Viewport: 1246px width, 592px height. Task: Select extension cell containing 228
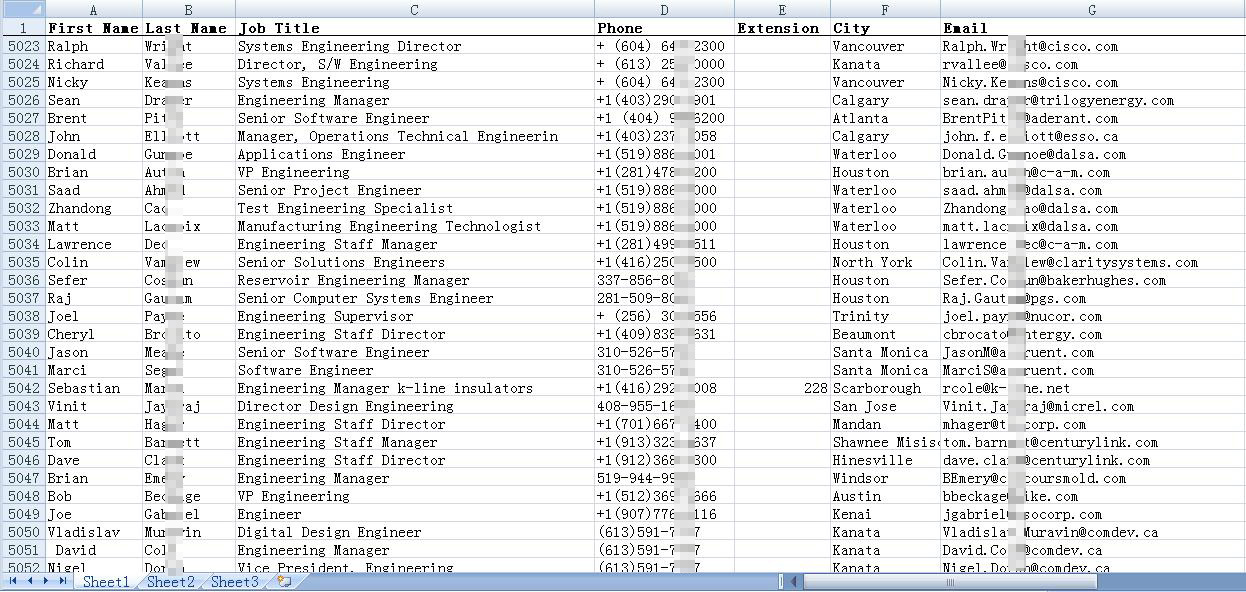click(781, 388)
